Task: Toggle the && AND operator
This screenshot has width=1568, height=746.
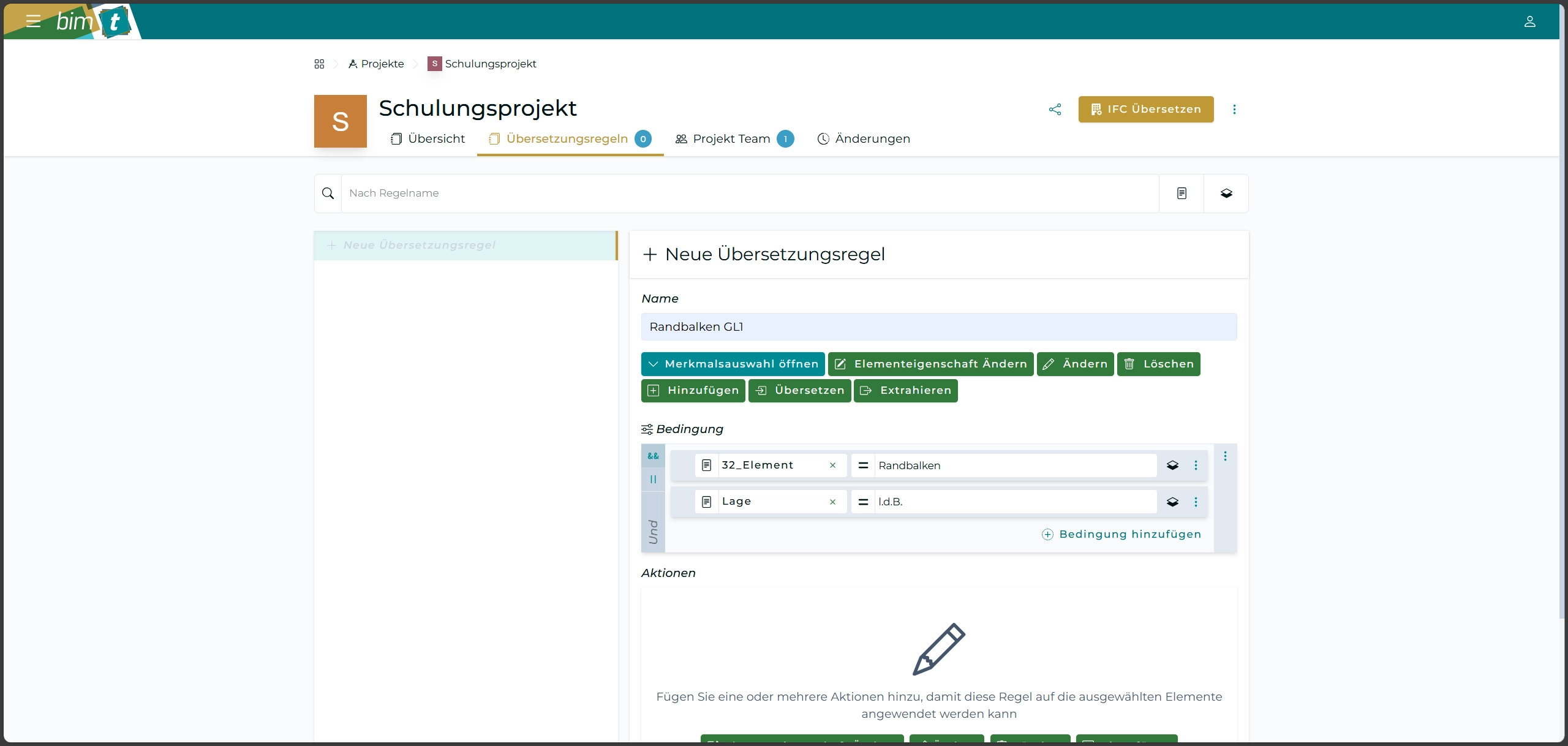Action: coord(653,456)
